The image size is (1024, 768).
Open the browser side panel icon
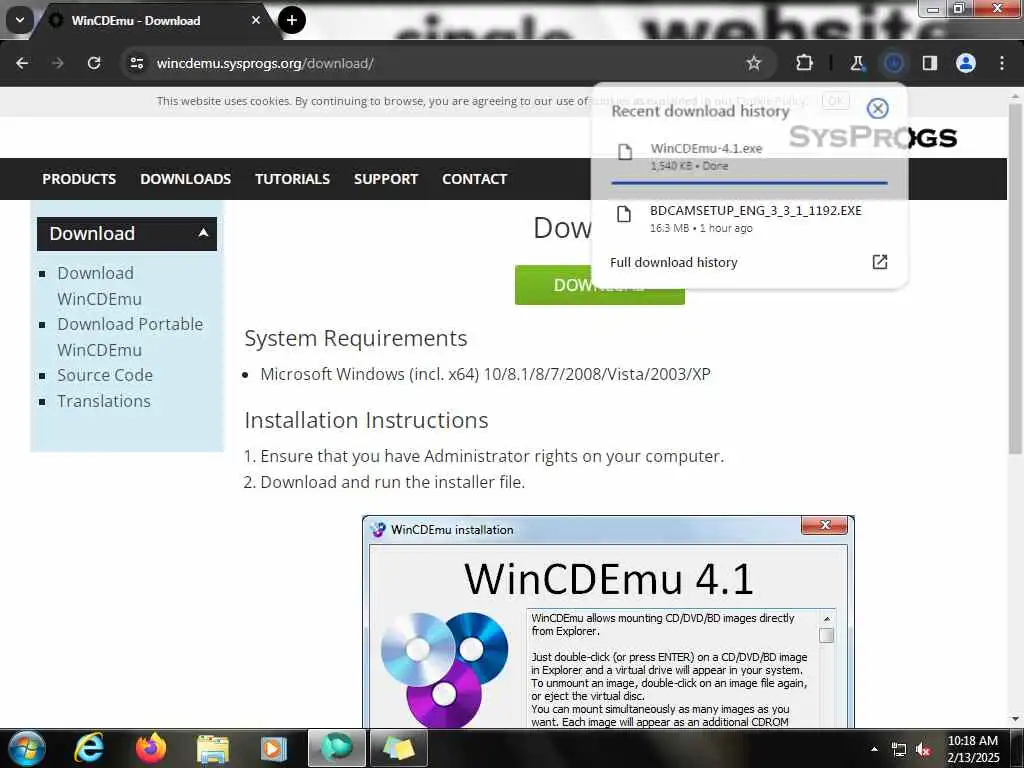(x=930, y=63)
